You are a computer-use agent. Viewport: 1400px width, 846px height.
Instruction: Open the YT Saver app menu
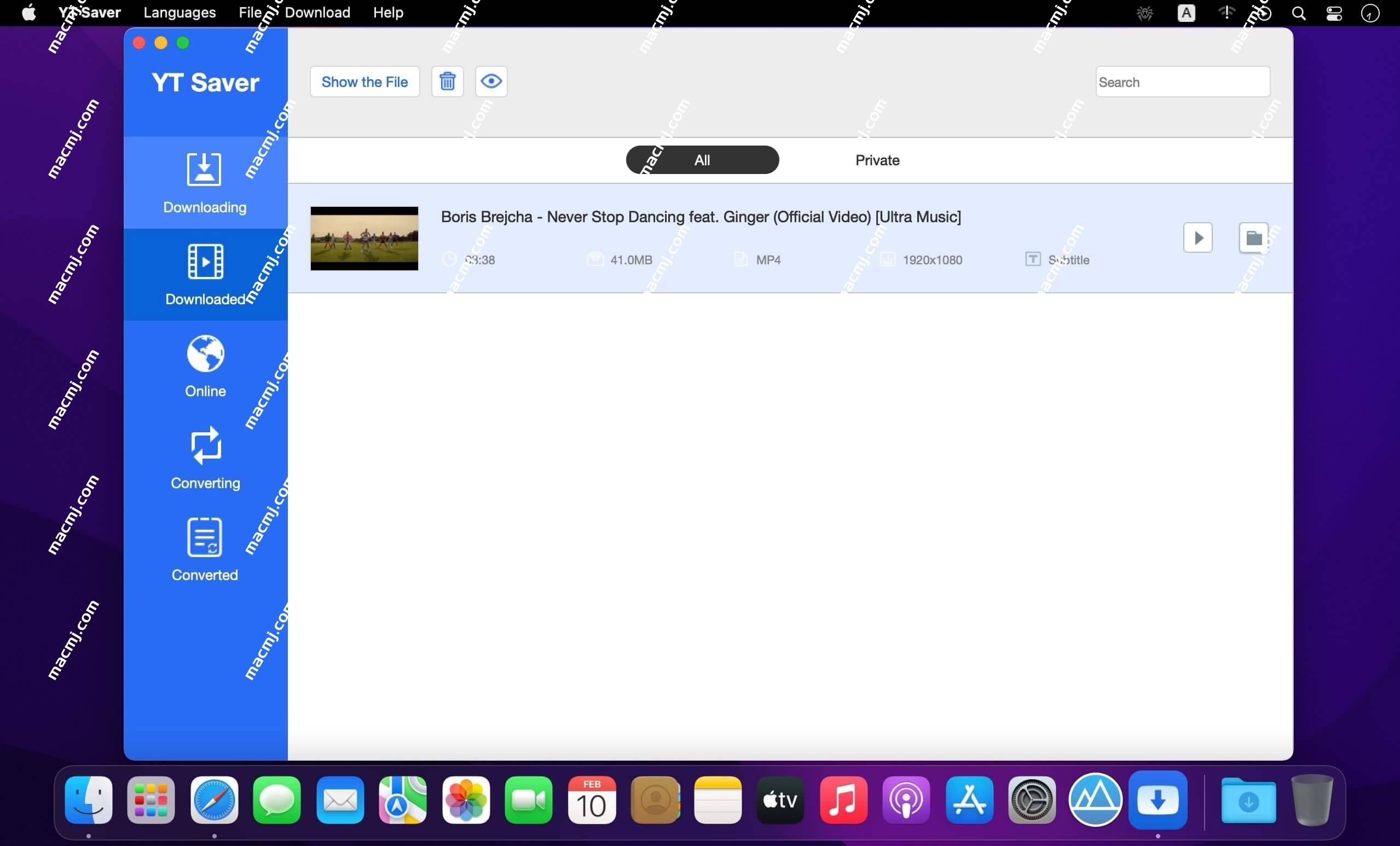89,13
